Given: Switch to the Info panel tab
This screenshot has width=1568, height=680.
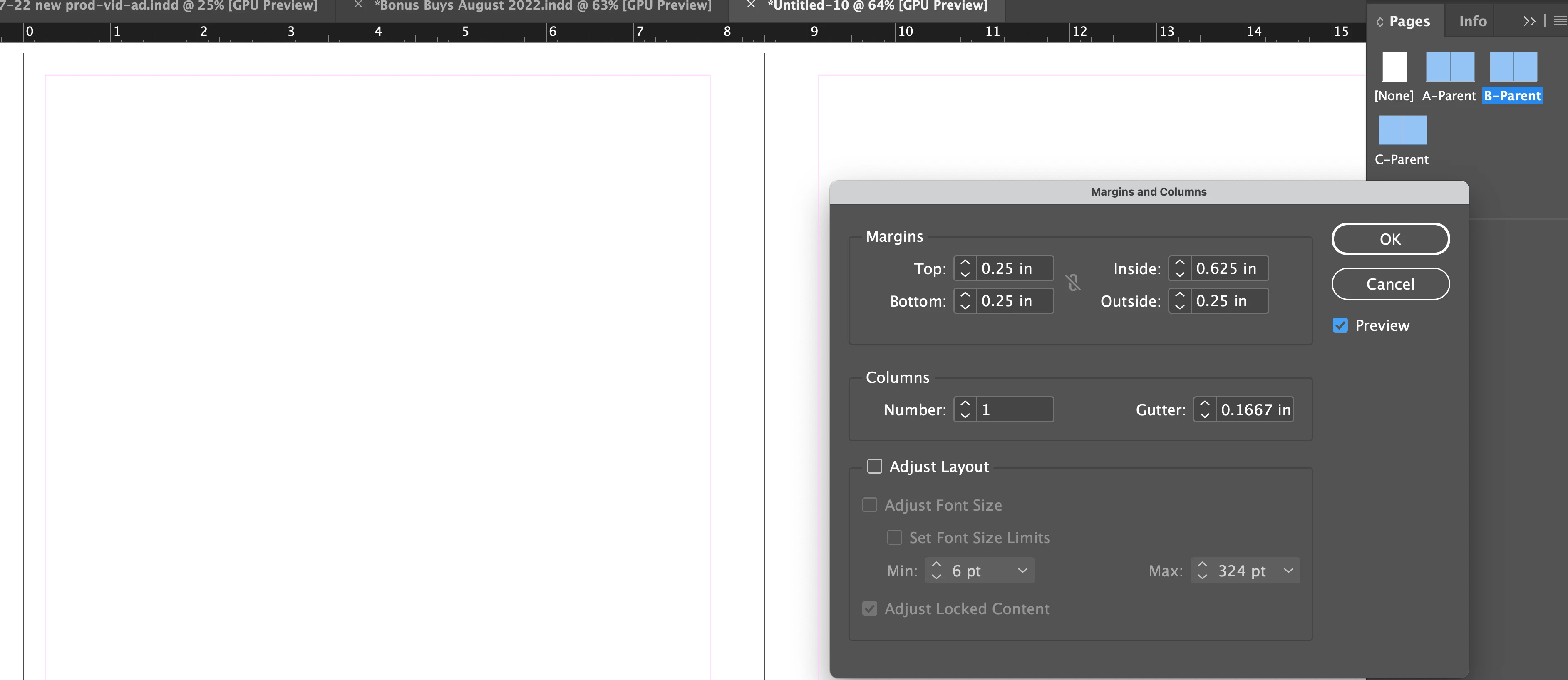Looking at the screenshot, I should pyautogui.click(x=1472, y=21).
